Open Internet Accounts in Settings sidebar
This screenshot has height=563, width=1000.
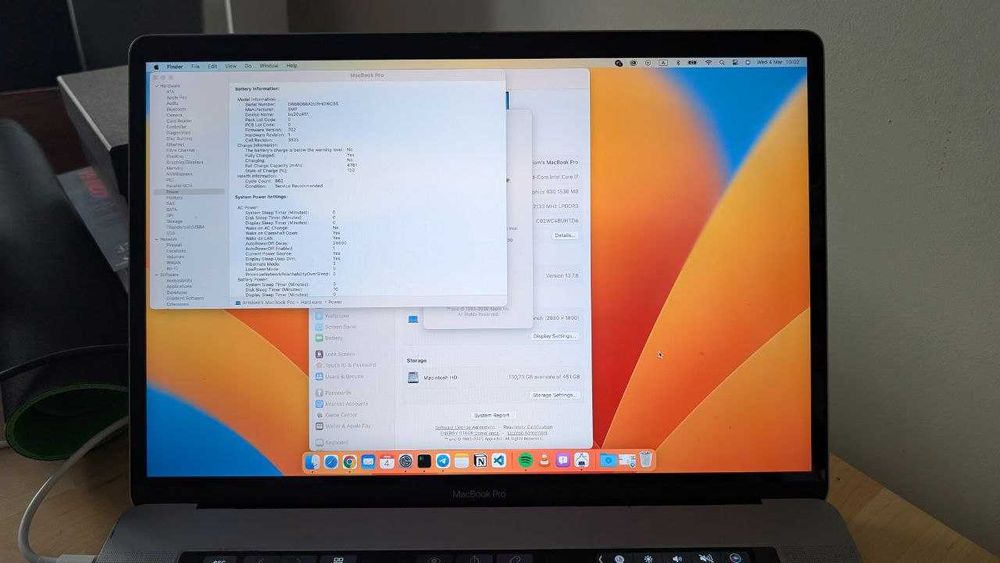[342, 404]
